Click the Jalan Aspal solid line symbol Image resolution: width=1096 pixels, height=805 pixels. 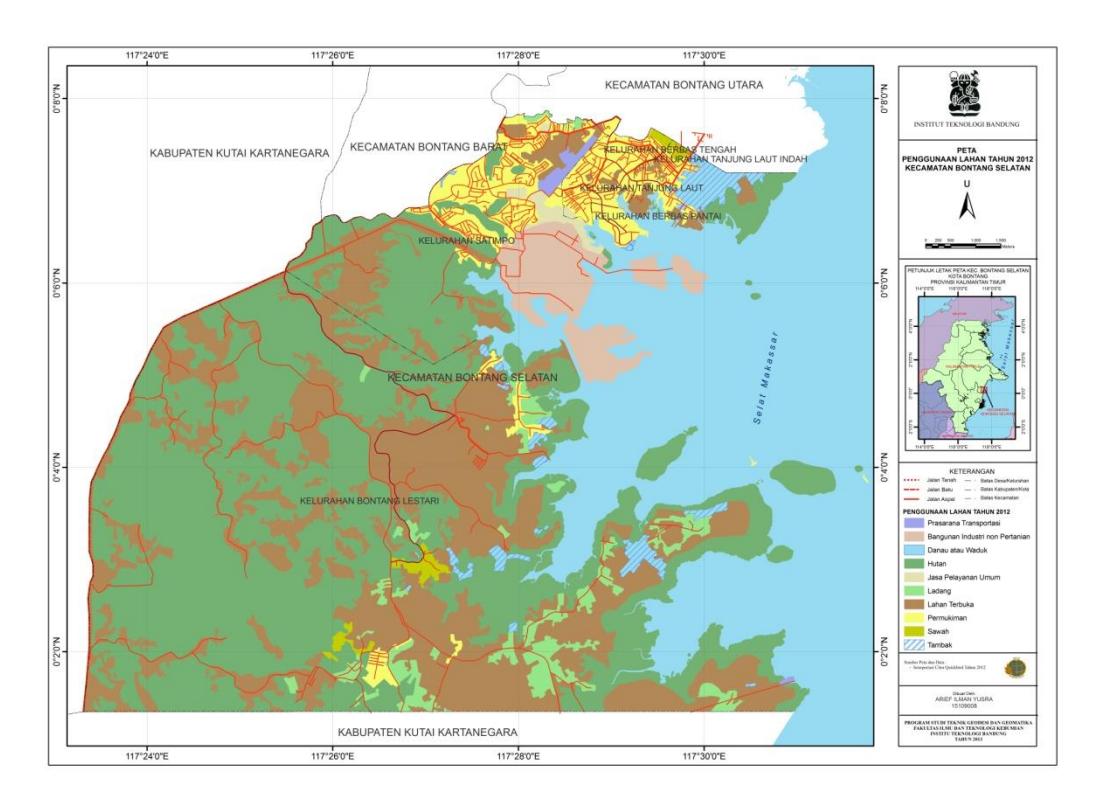912,499
